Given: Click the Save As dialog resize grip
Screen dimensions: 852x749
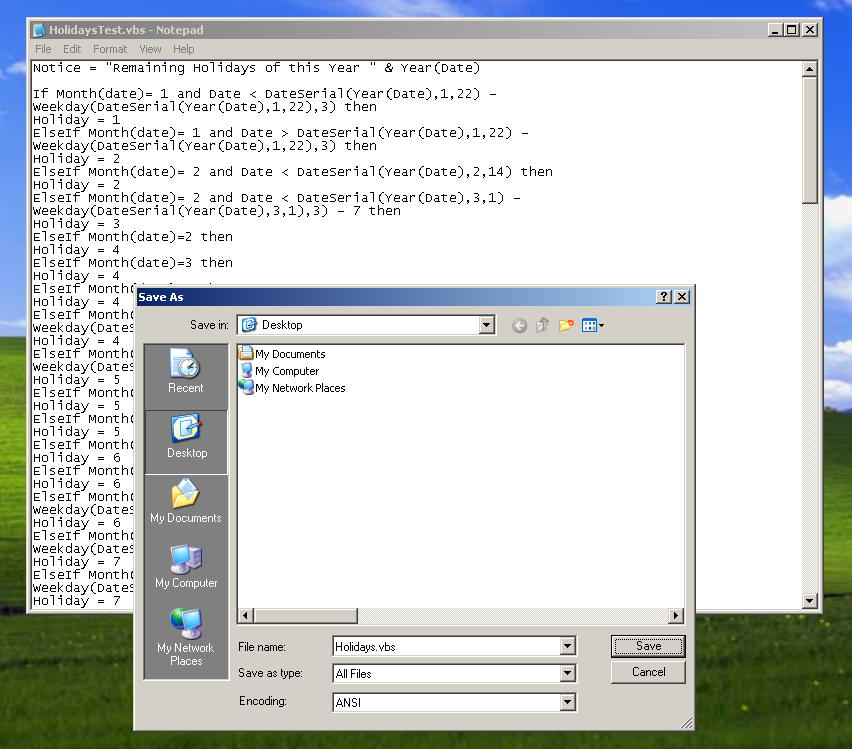Looking at the screenshot, I should (x=687, y=722).
